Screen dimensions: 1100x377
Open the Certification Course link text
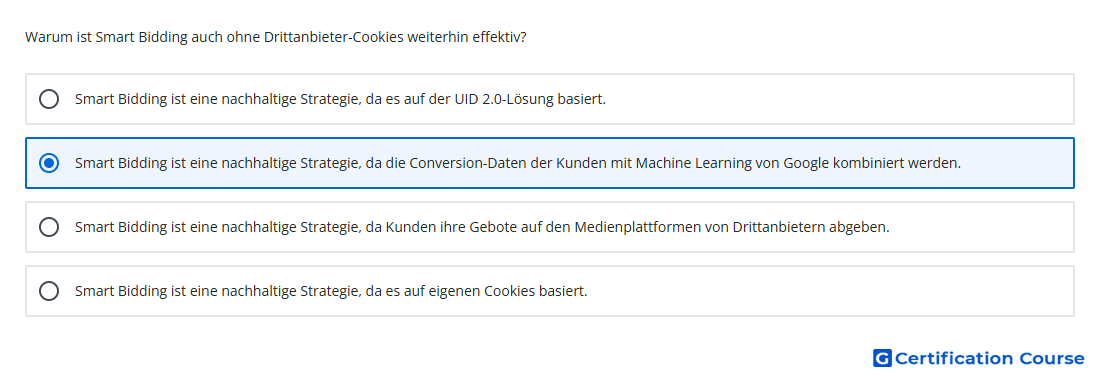[989, 359]
